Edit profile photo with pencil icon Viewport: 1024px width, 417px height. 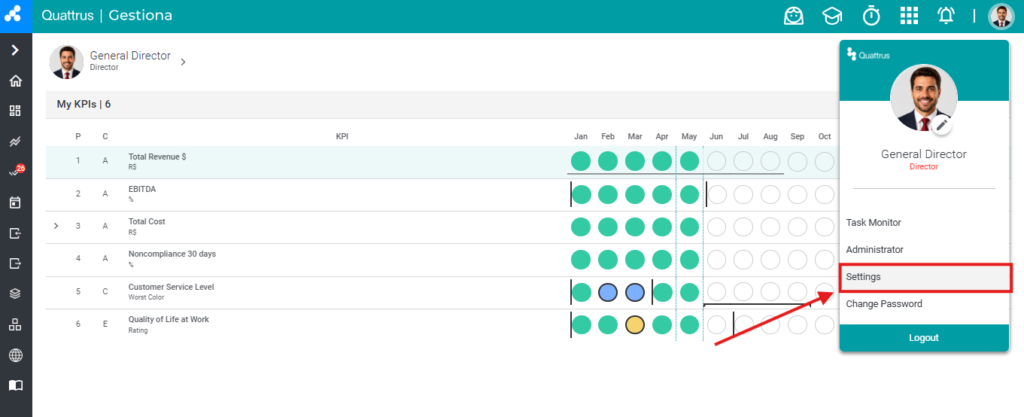tap(941, 124)
